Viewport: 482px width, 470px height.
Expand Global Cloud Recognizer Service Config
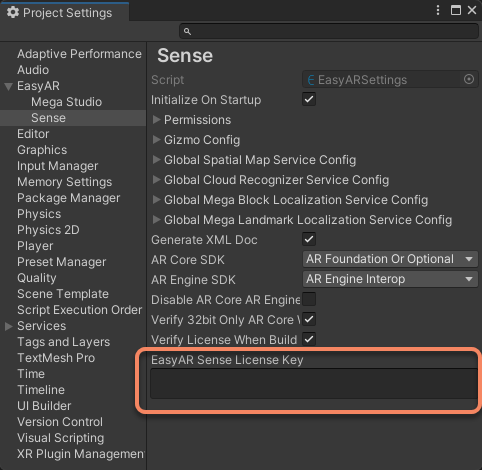[156, 179]
